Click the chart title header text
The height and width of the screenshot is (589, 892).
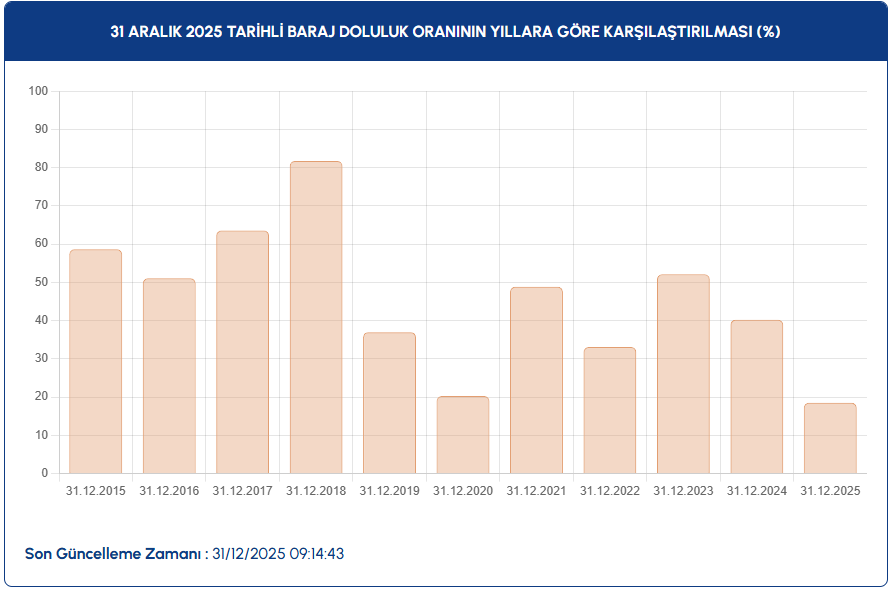[x=445, y=31]
